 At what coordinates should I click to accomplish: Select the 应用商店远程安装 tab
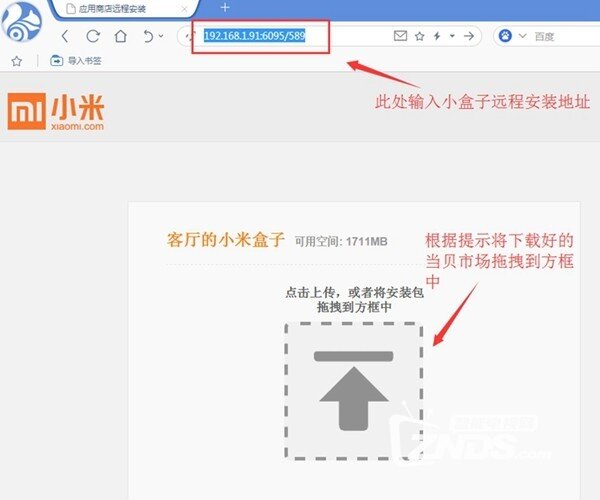pos(124,9)
